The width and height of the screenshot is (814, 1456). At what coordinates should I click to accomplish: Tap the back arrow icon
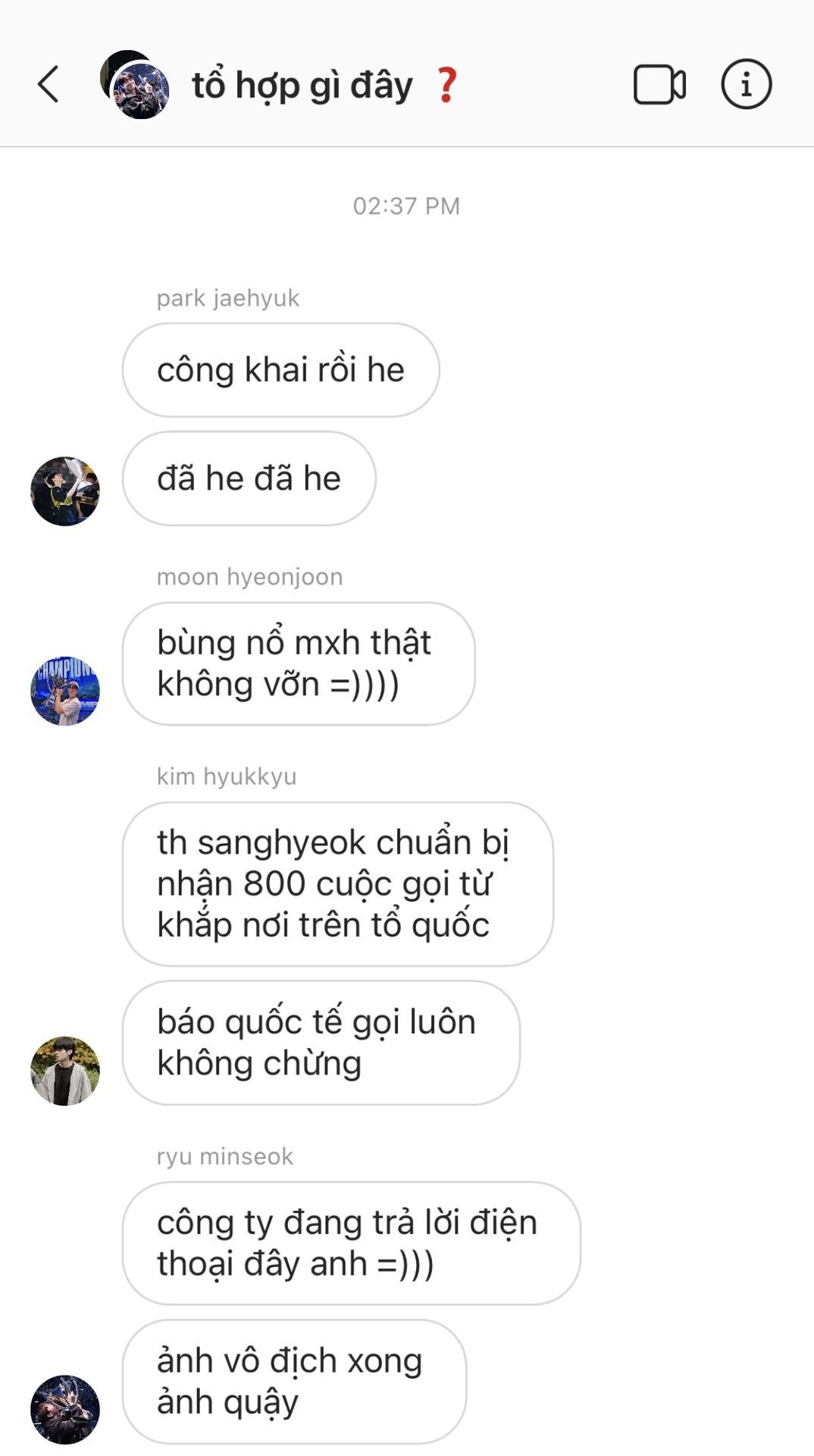point(49,84)
